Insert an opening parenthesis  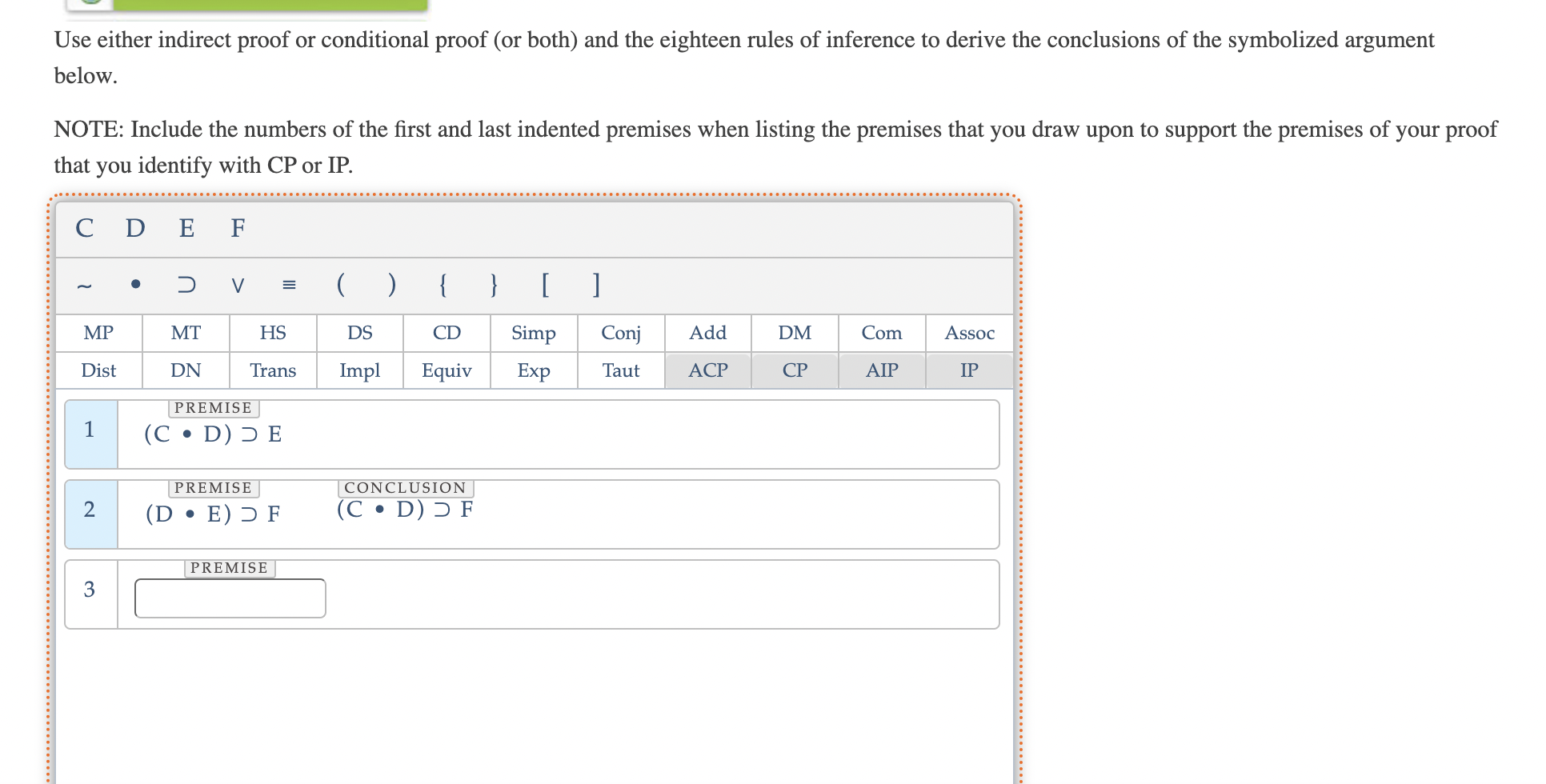coord(341,286)
